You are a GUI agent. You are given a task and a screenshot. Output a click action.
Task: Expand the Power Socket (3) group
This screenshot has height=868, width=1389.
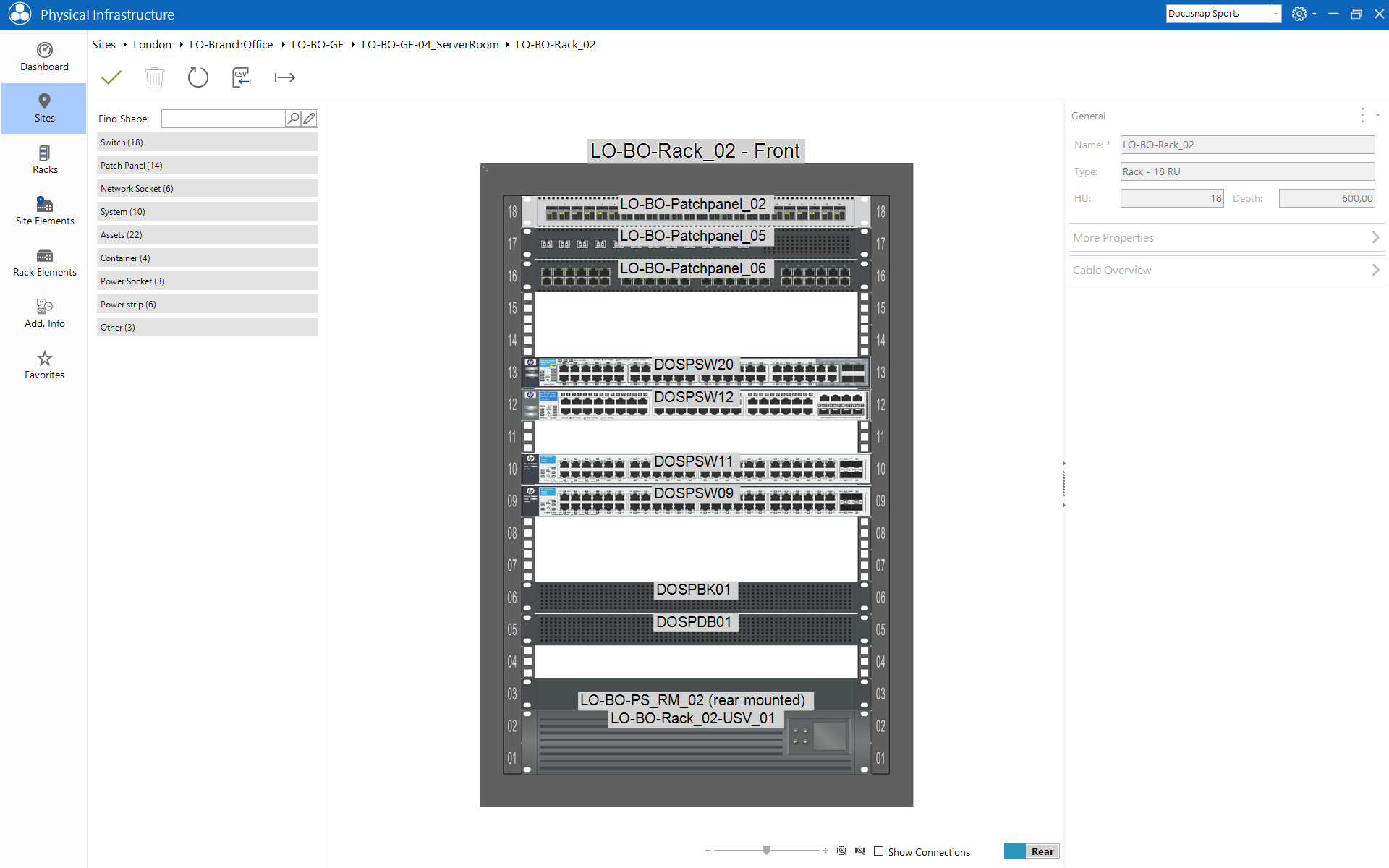point(208,281)
